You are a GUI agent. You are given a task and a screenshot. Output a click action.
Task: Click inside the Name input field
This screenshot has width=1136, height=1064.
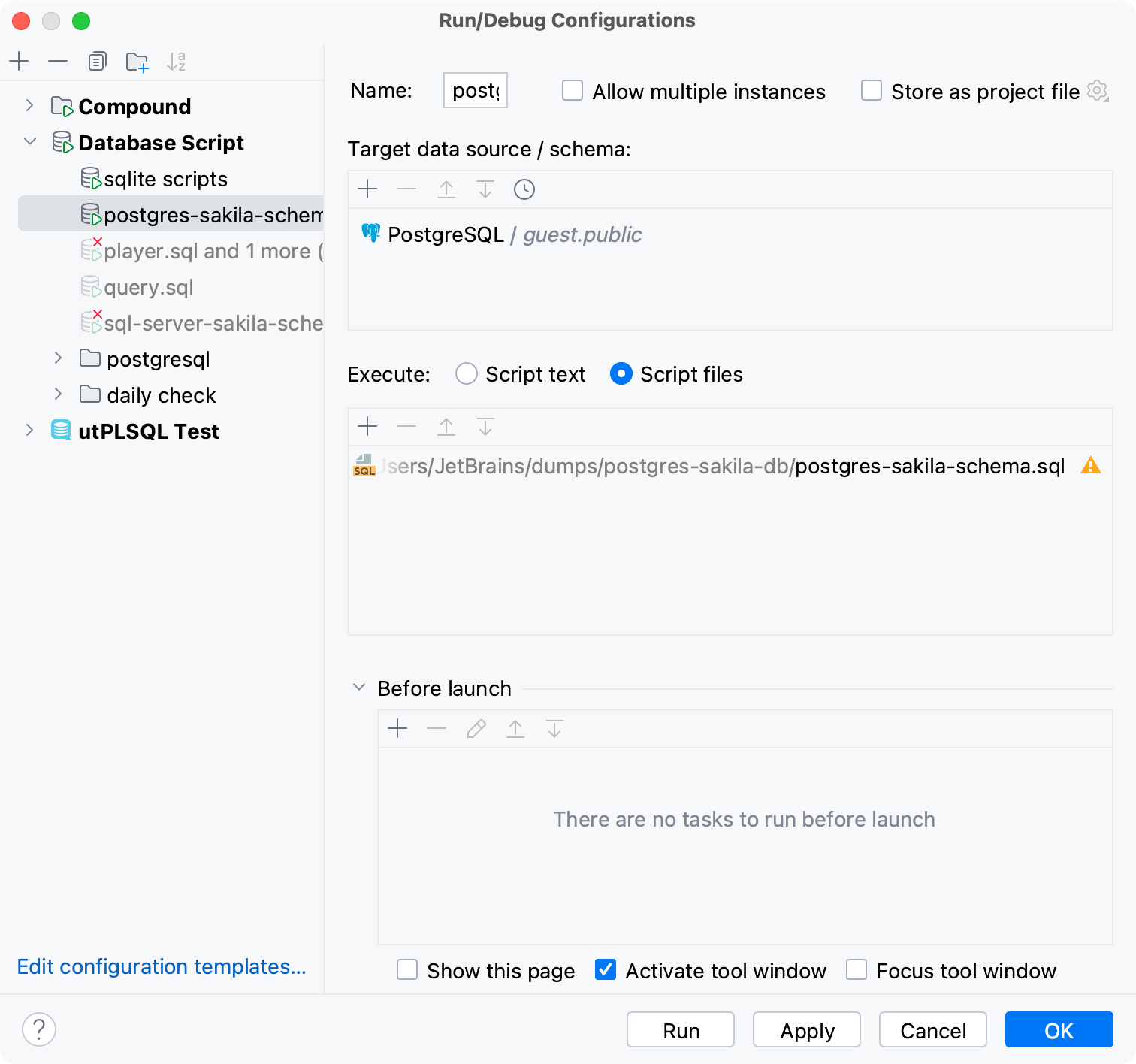(474, 90)
